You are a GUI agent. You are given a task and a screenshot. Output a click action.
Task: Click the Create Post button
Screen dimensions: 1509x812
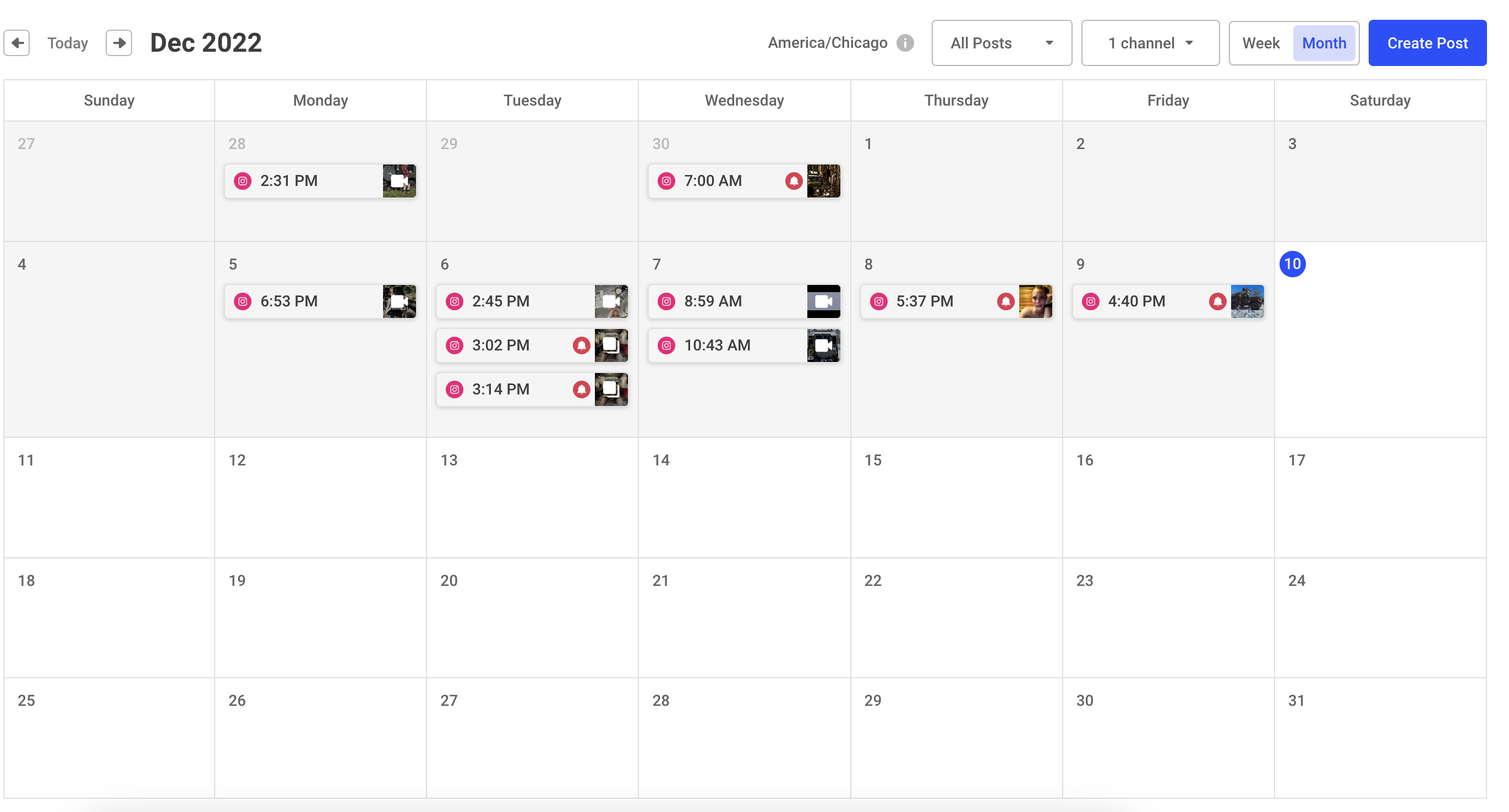coord(1427,43)
